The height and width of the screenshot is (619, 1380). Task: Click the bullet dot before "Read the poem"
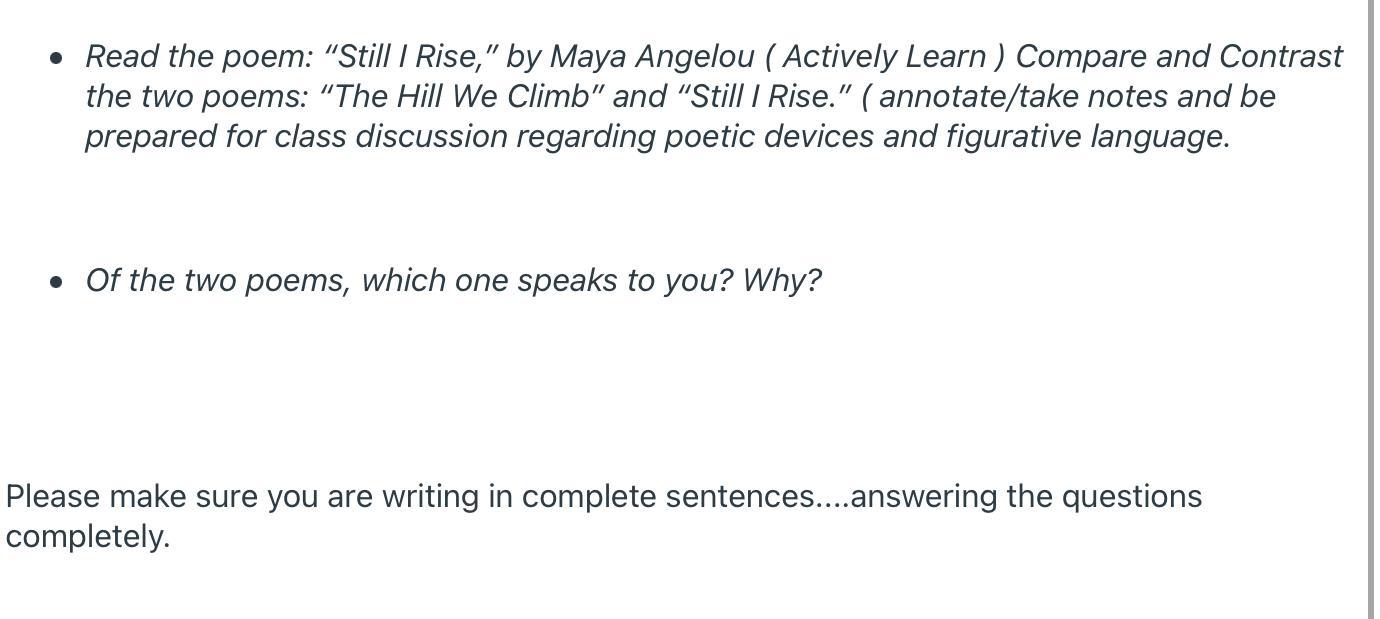coord(57,58)
